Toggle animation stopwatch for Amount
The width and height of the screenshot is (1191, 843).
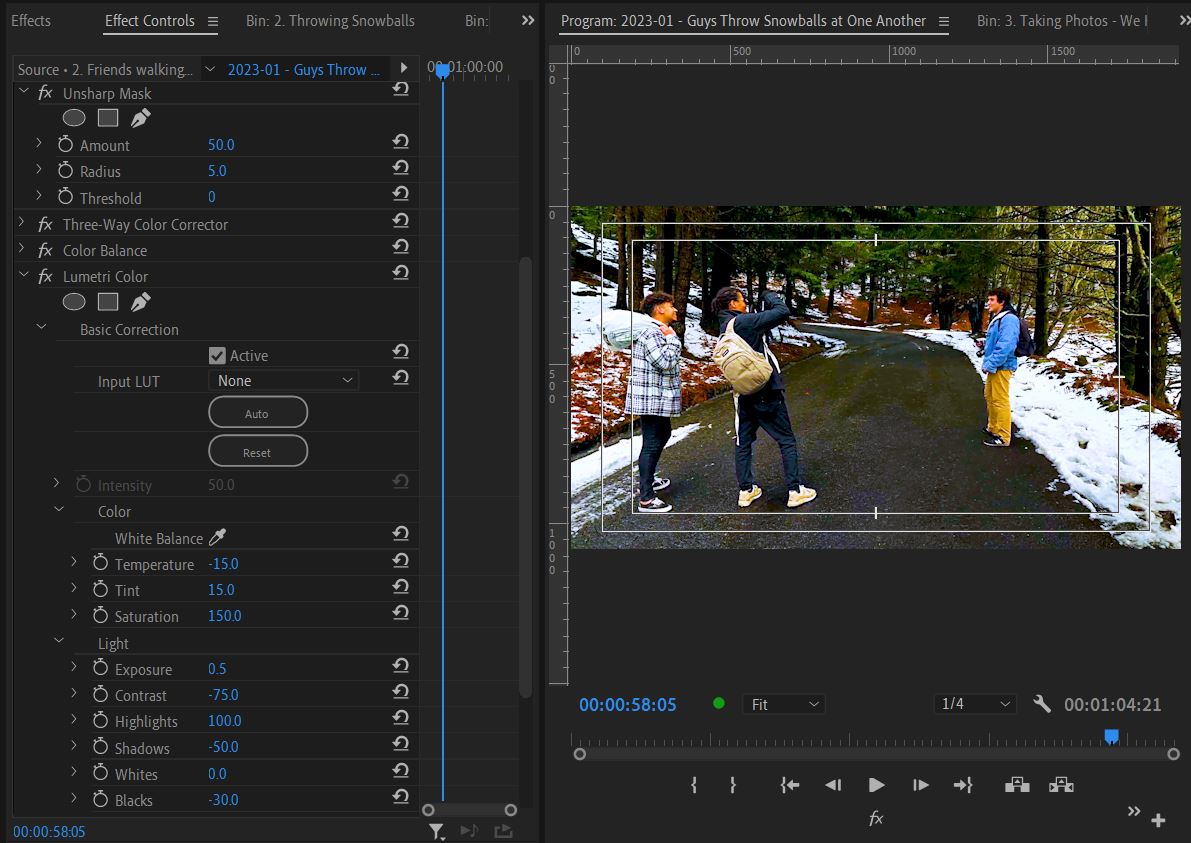click(65, 144)
